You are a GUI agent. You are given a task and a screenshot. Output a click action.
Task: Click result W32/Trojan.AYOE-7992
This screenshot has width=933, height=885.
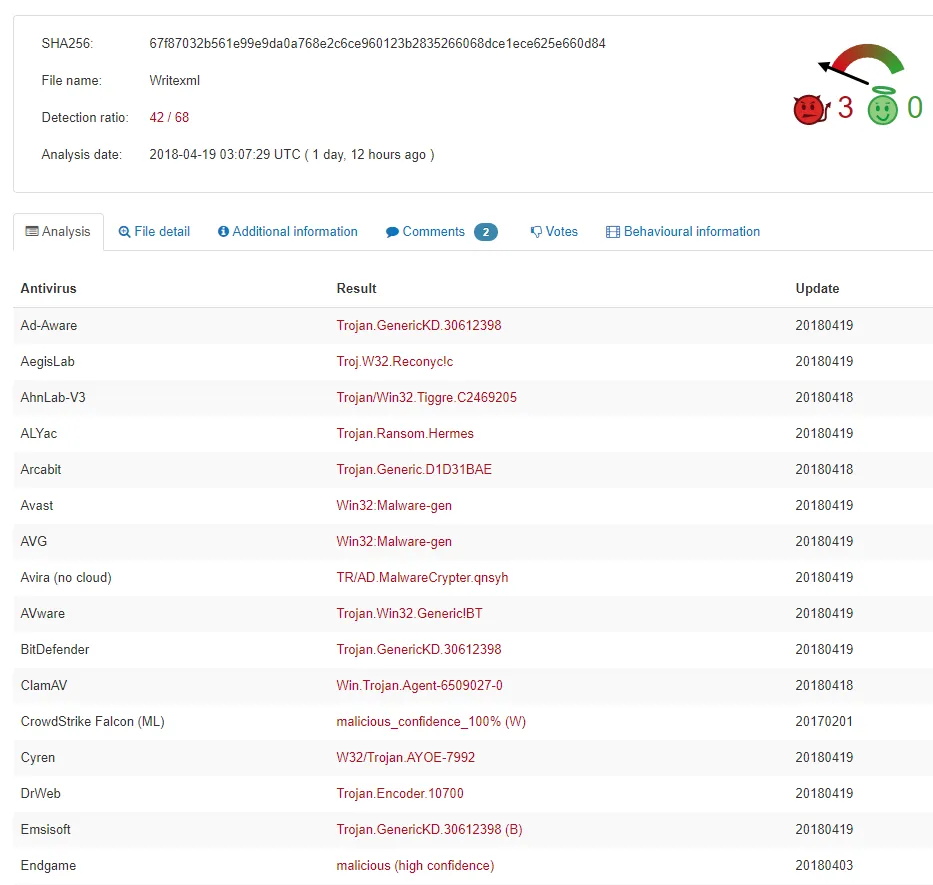[406, 758]
